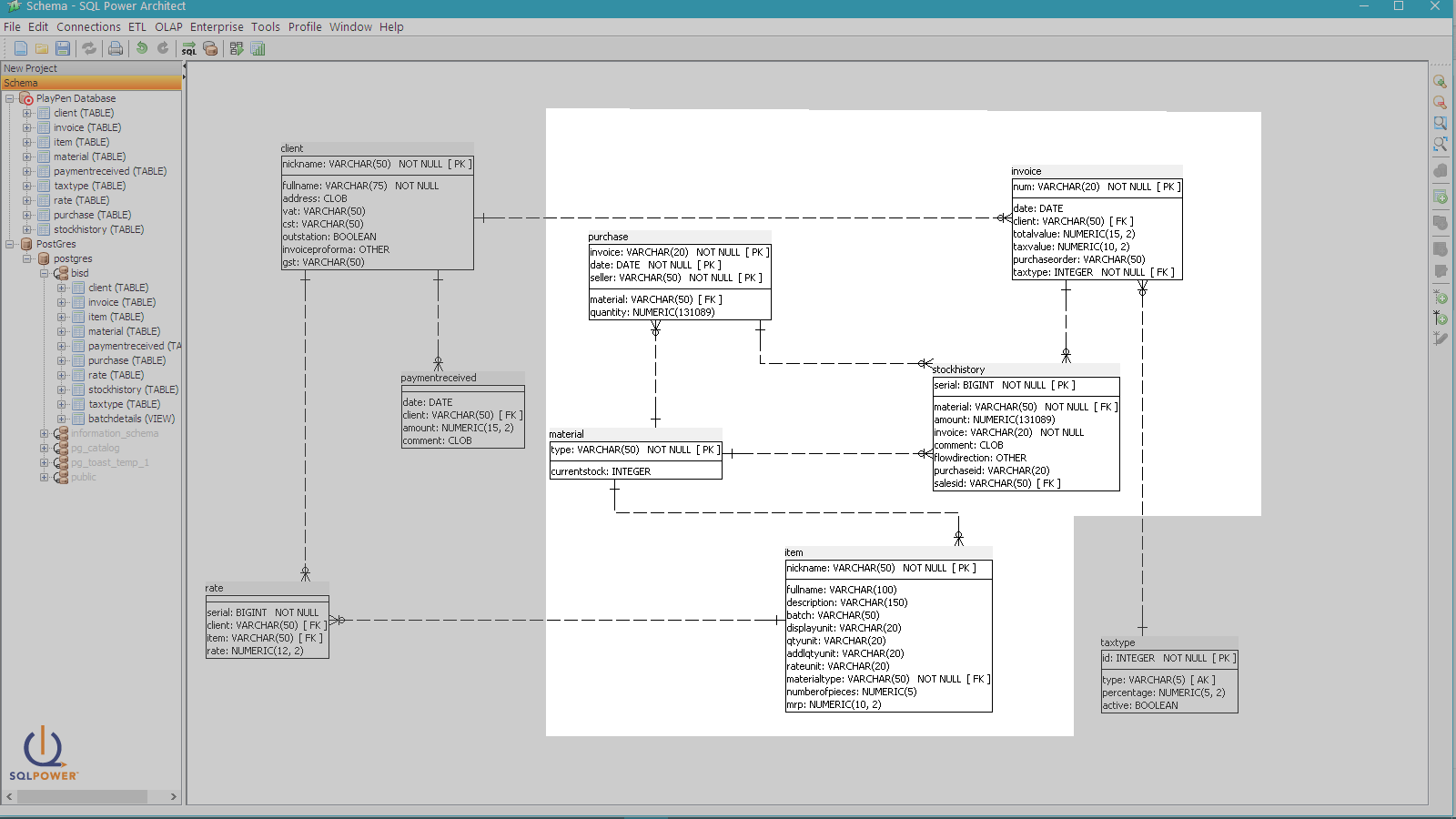Image resolution: width=1456 pixels, height=819 pixels.
Task: Open the Connections menu
Action: [x=88, y=27]
